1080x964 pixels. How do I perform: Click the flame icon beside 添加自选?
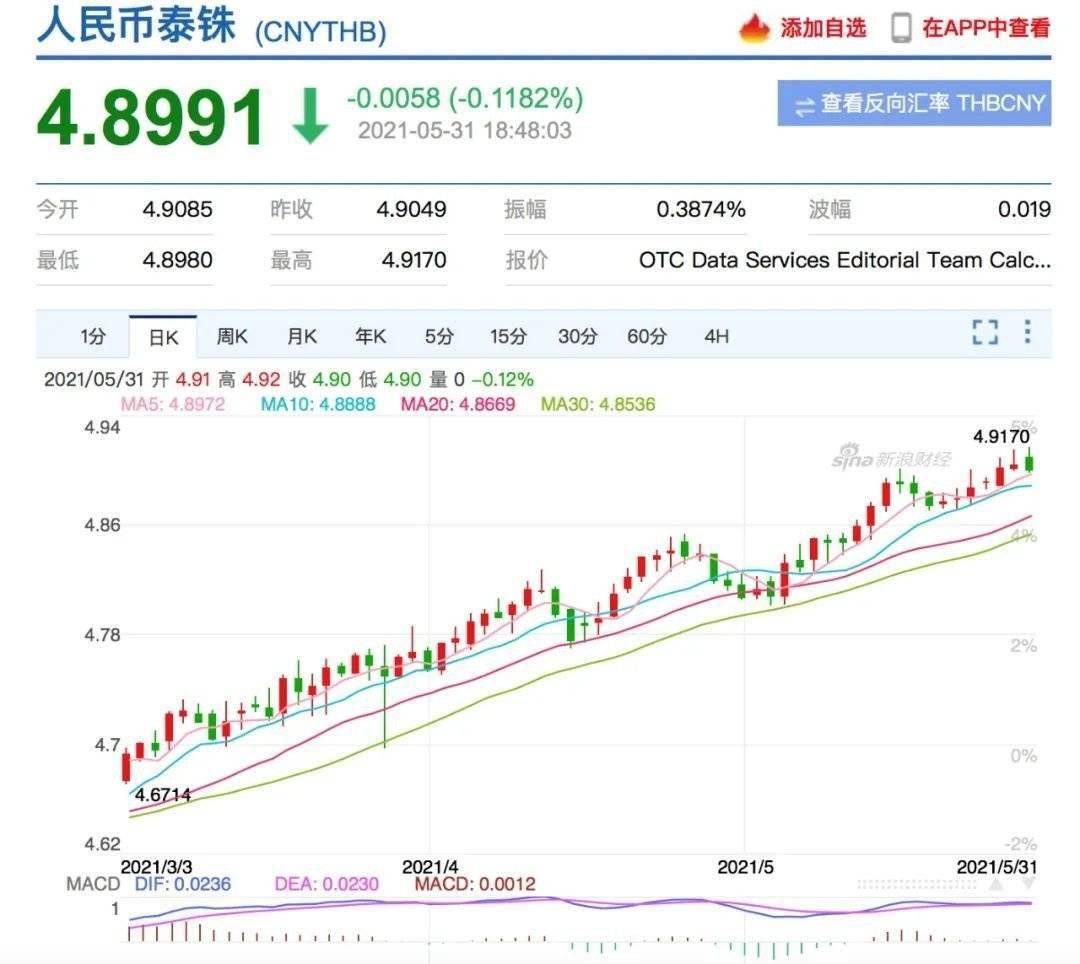[x=754, y=28]
